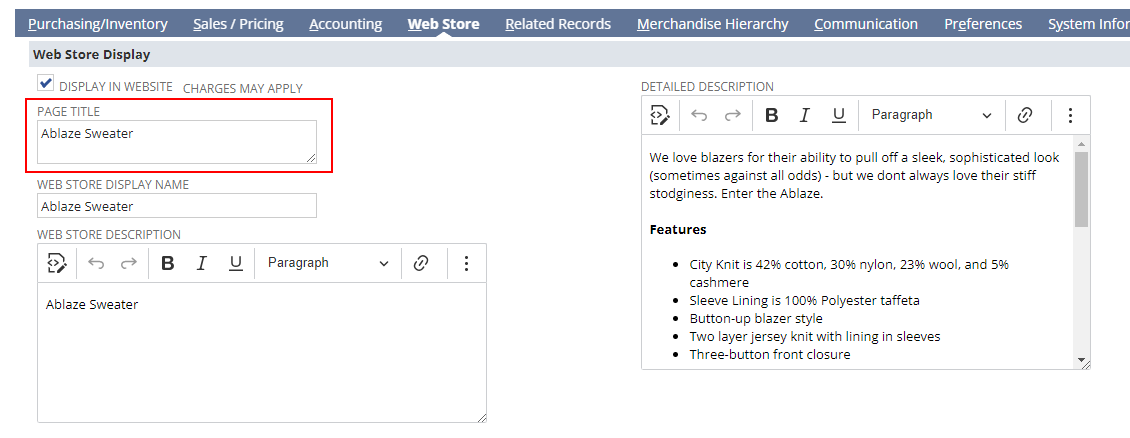Uncheck the Display in Website checkbox
The height and width of the screenshot is (438, 1130).
click(x=45, y=84)
